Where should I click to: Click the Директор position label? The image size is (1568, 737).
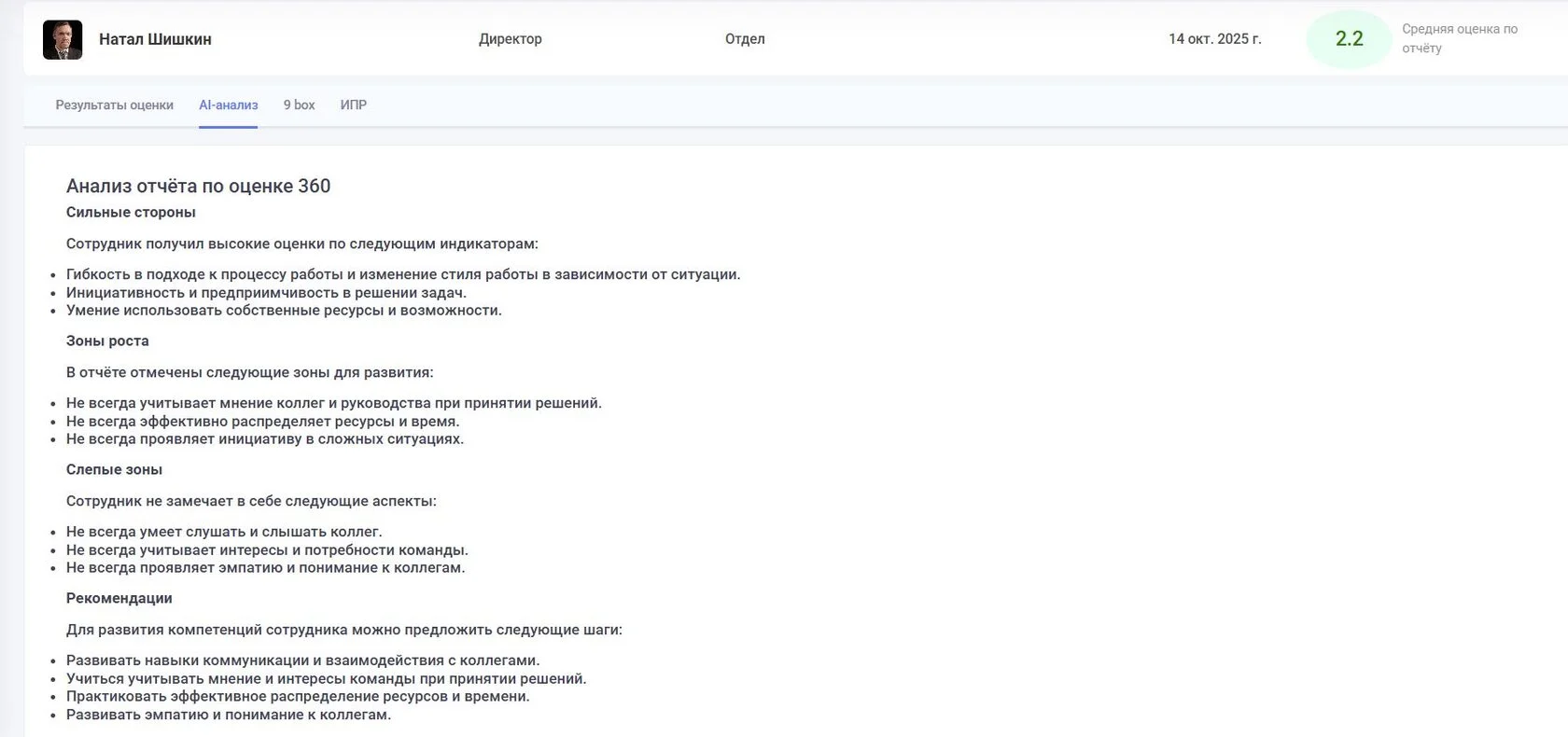(x=510, y=39)
